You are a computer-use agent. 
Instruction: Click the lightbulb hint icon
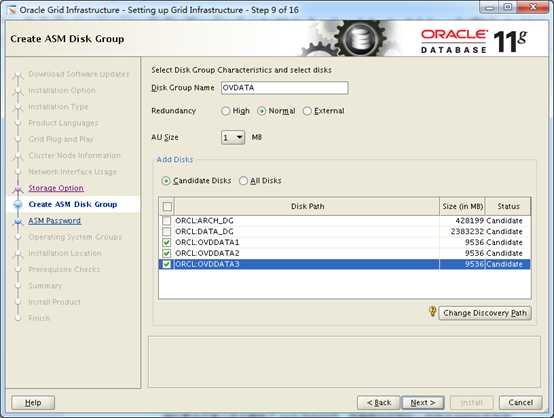pos(432,311)
